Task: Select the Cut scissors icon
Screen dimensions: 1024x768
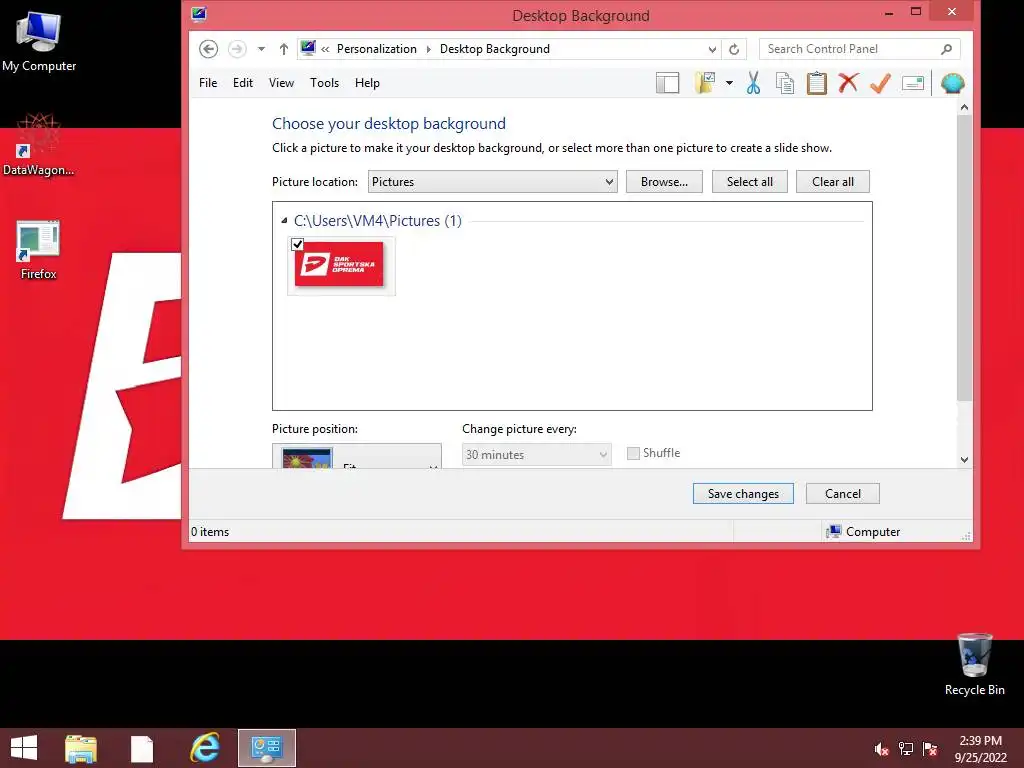Action: tap(753, 83)
